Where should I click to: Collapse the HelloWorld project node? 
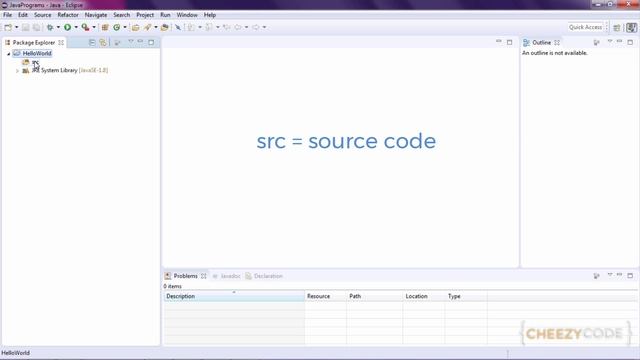pos(8,54)
